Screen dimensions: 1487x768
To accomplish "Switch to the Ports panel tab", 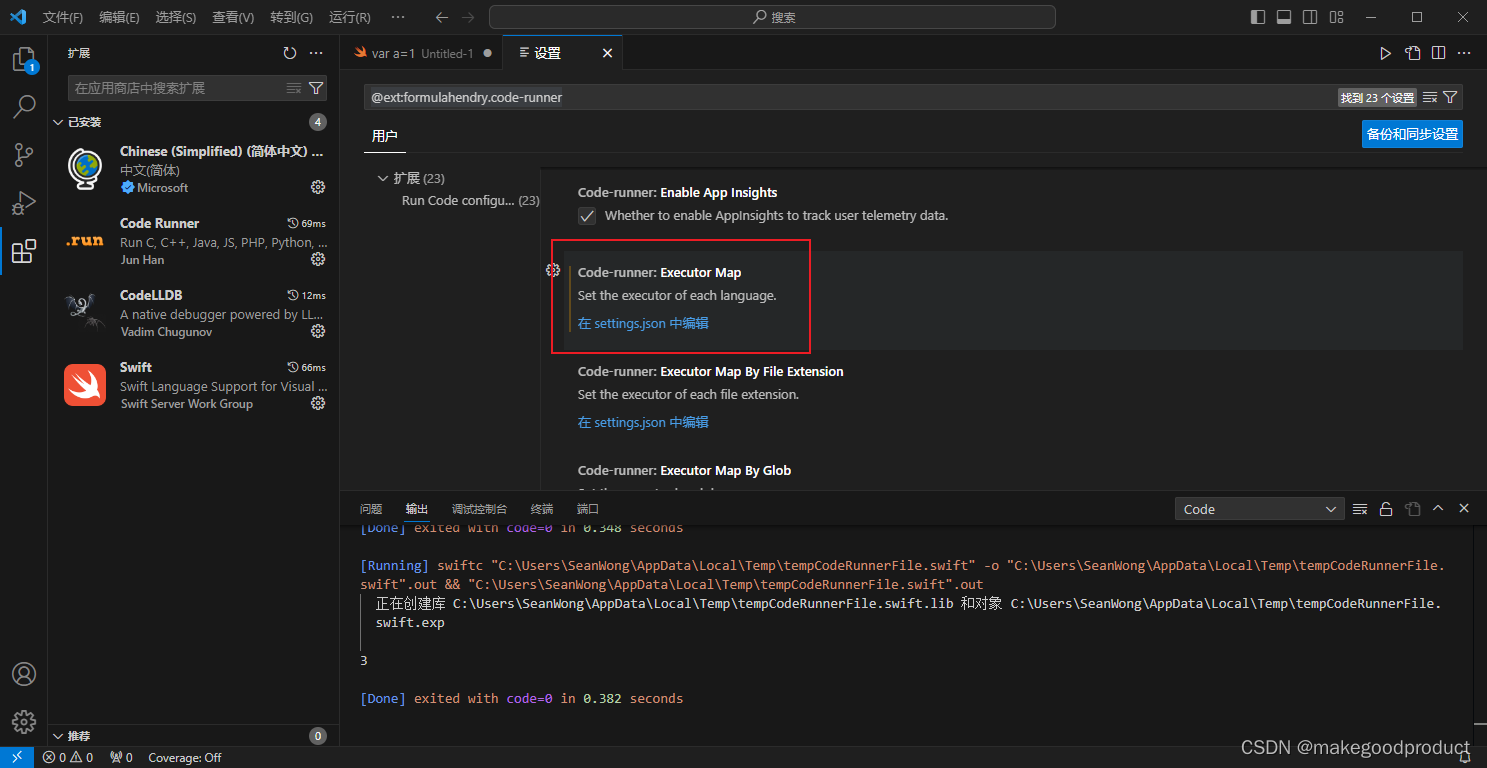I will [588, 509].
